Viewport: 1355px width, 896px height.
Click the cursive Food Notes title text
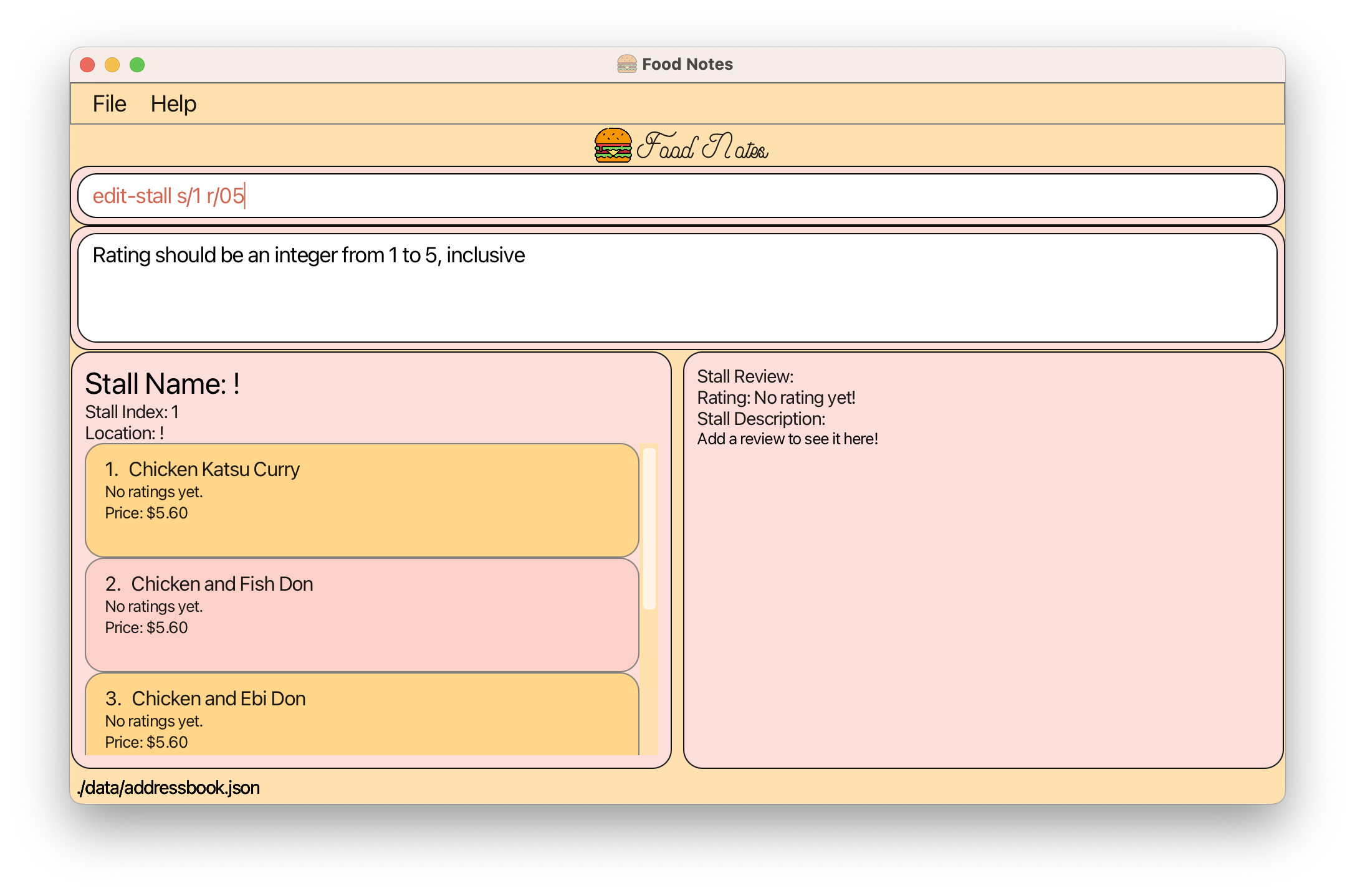click(x=702, y=147)
